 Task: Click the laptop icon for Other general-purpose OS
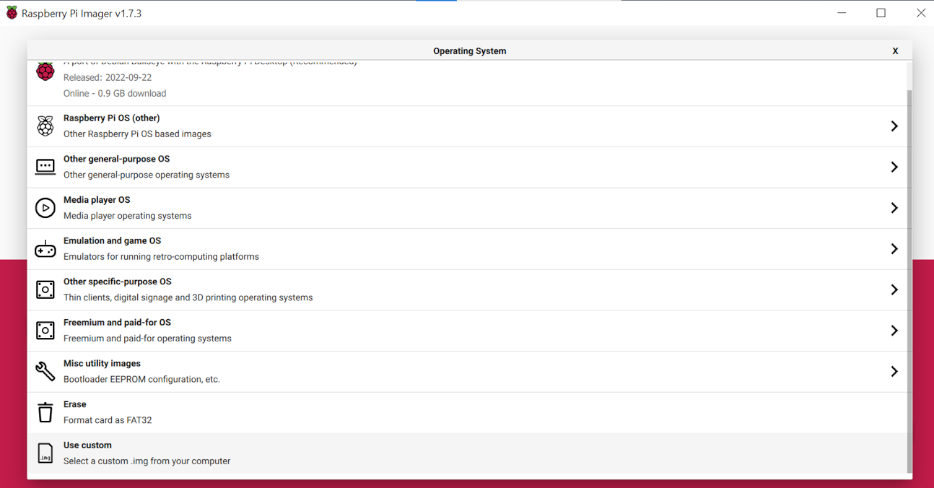45,167
